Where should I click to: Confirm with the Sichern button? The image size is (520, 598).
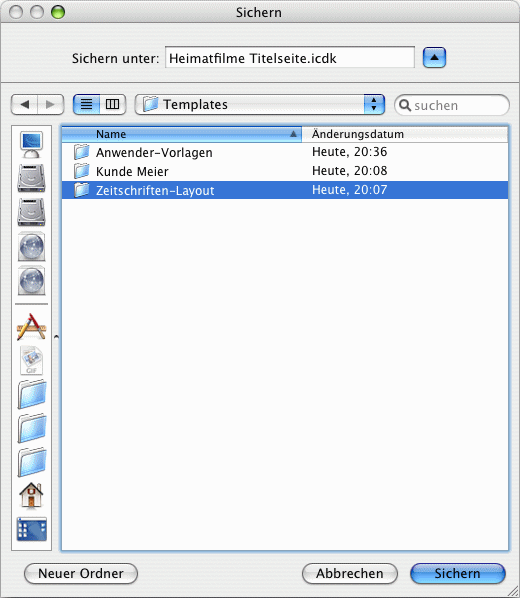click(457, 573)
